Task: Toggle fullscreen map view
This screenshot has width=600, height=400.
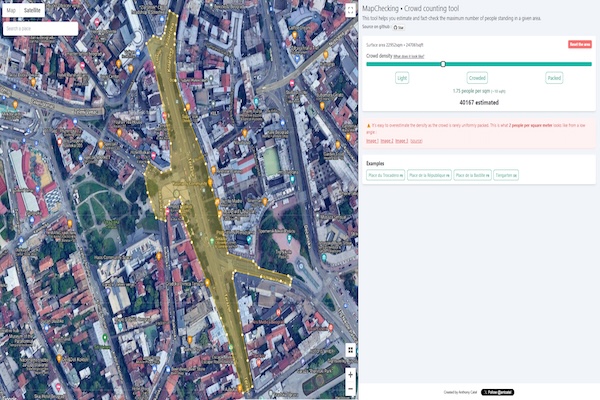Action: click(x=350, y=10)
